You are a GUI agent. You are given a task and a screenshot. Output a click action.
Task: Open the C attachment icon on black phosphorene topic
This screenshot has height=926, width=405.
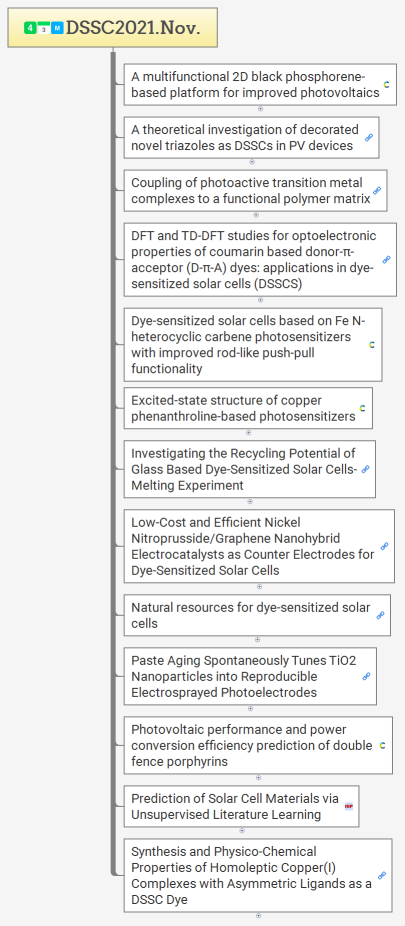coord(387,84)
